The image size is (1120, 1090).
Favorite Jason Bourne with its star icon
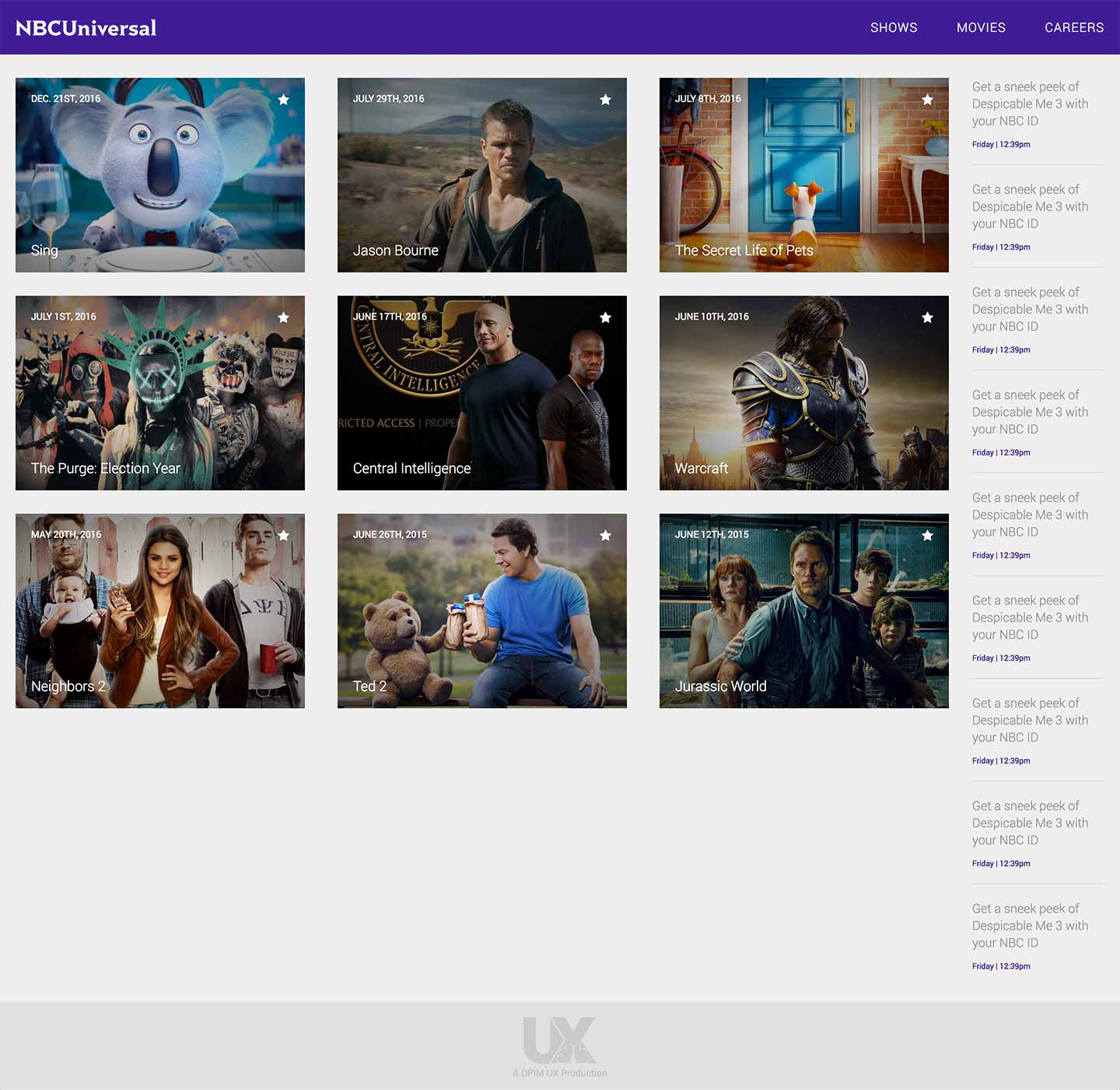[605, 100]
